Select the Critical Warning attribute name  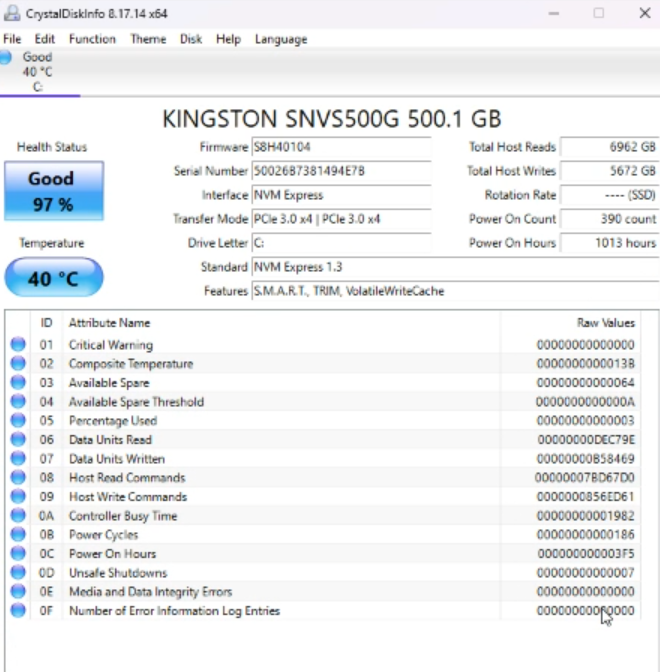click(x=111, y=345)
